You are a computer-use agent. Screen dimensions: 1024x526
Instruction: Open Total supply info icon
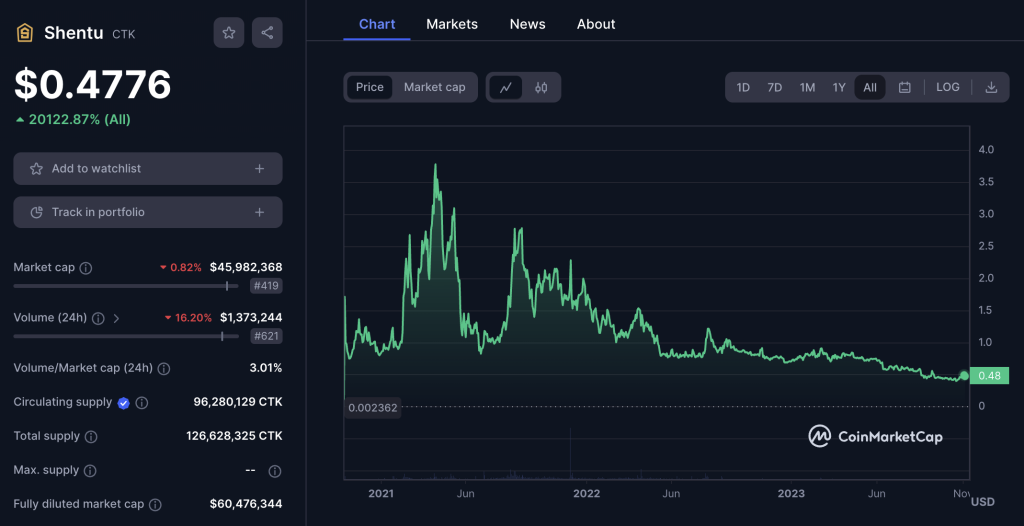91,436
